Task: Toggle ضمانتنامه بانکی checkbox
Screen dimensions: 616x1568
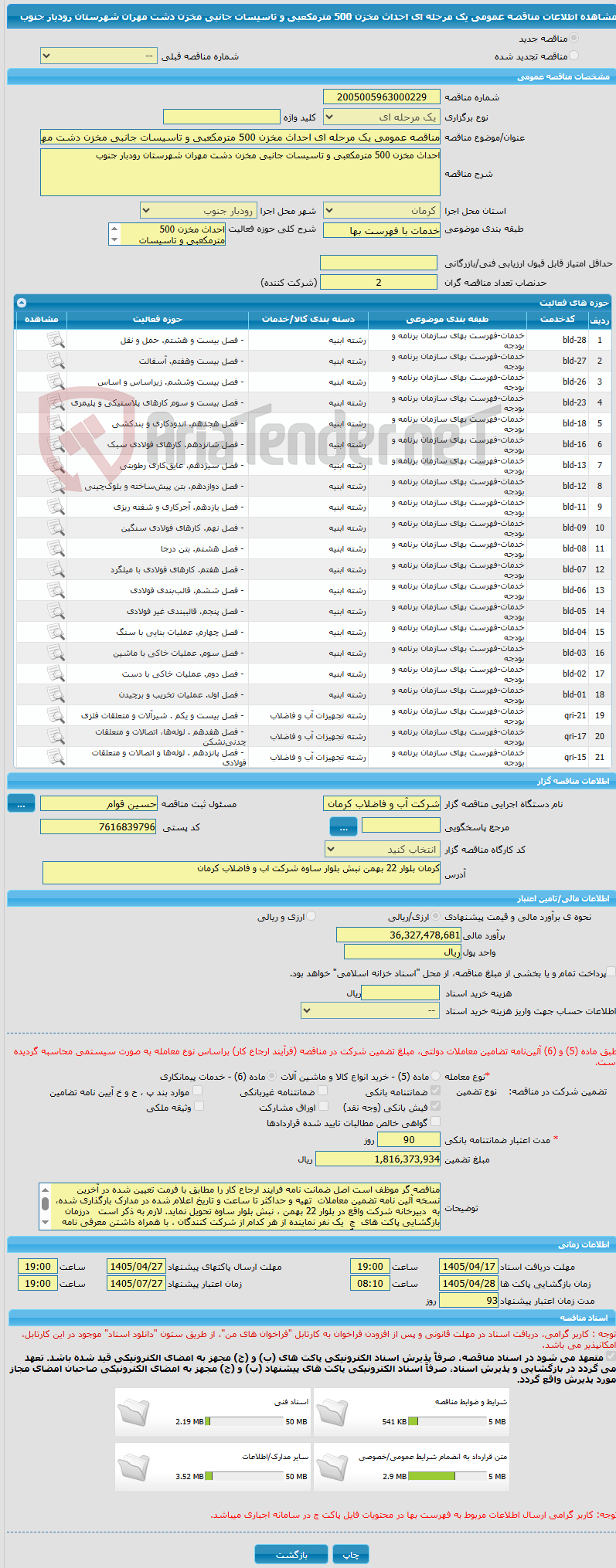Action: click(435, 1091)
